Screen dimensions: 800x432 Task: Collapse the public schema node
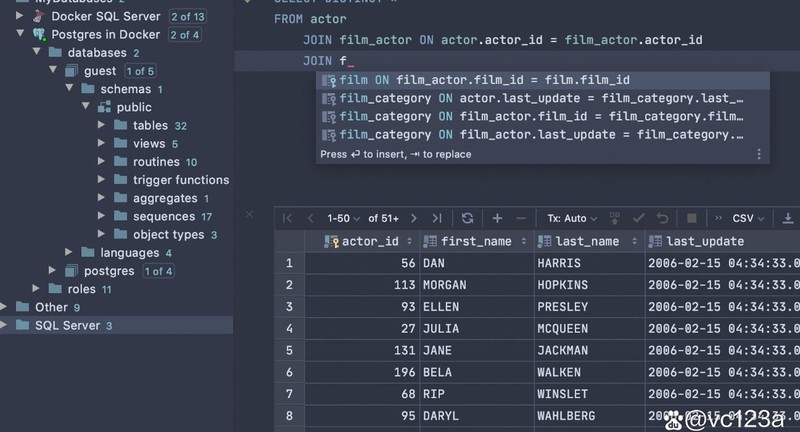[85, 107]
